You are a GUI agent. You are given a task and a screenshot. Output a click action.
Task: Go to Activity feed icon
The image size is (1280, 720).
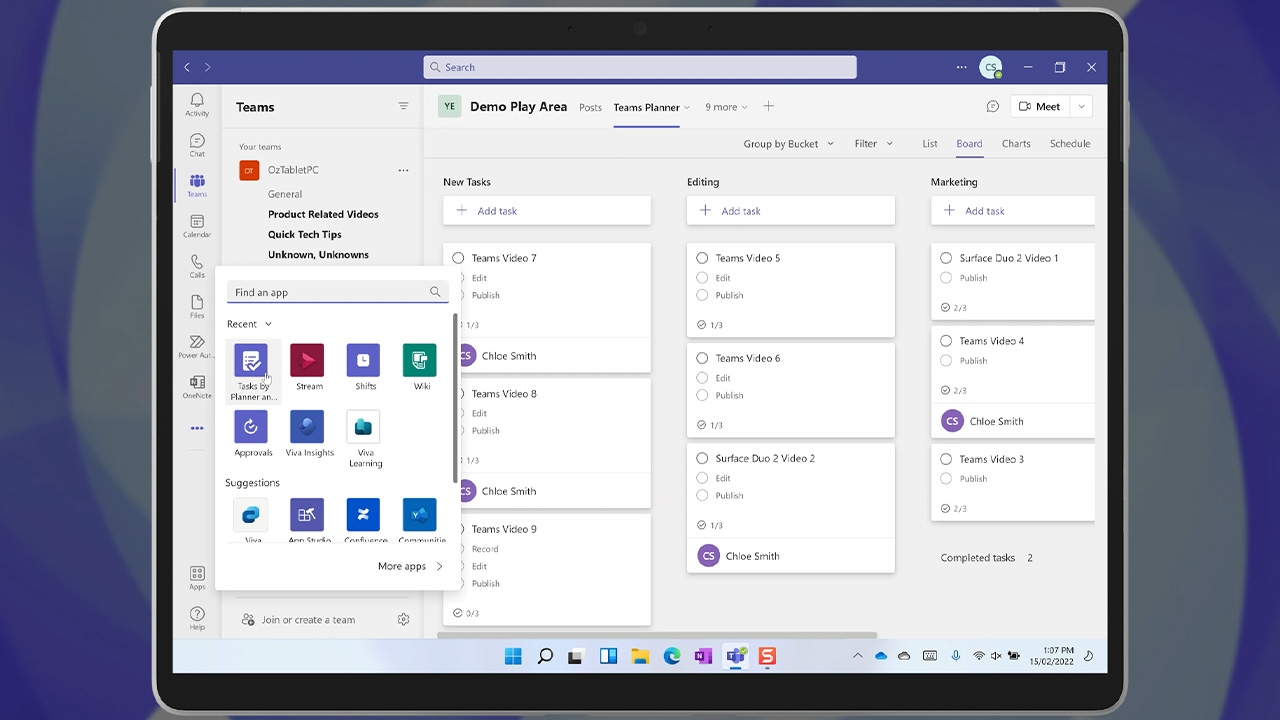tap(197, 105)
